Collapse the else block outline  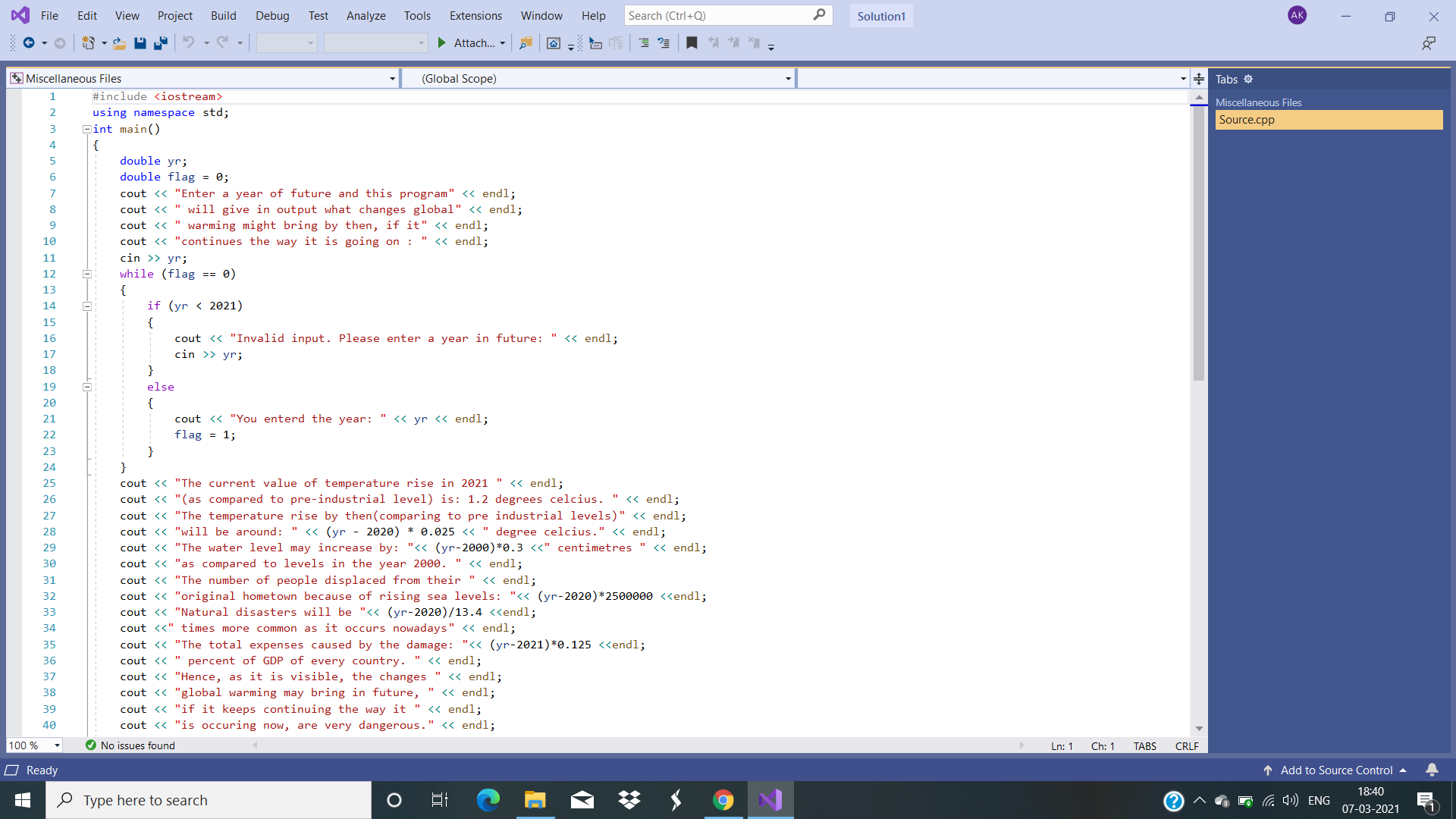click(x=87, y=387)
